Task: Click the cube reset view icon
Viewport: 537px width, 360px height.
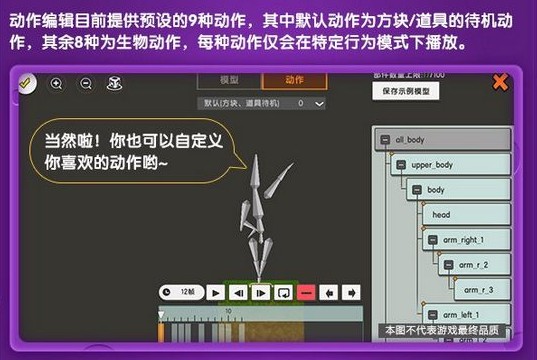Action: [114, 83]
